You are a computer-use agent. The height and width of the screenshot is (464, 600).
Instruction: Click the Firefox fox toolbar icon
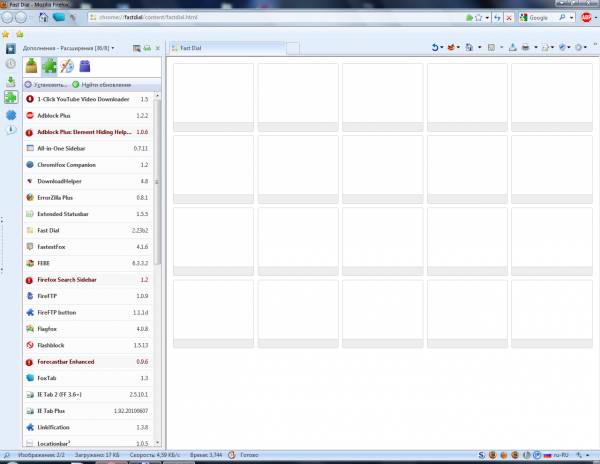coord(451,47)
